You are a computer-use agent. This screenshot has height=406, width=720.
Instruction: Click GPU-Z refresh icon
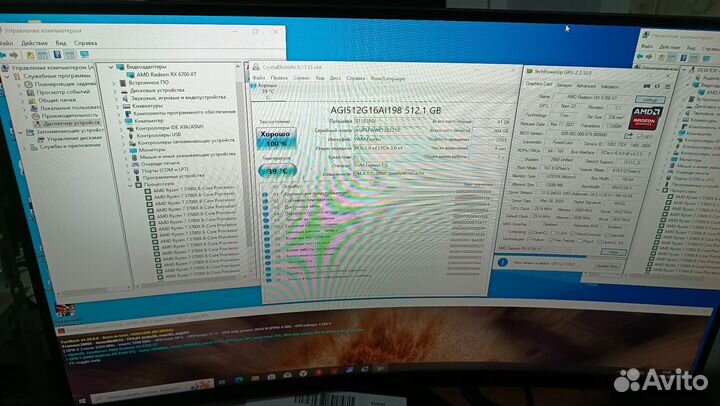tap(657, 86)
